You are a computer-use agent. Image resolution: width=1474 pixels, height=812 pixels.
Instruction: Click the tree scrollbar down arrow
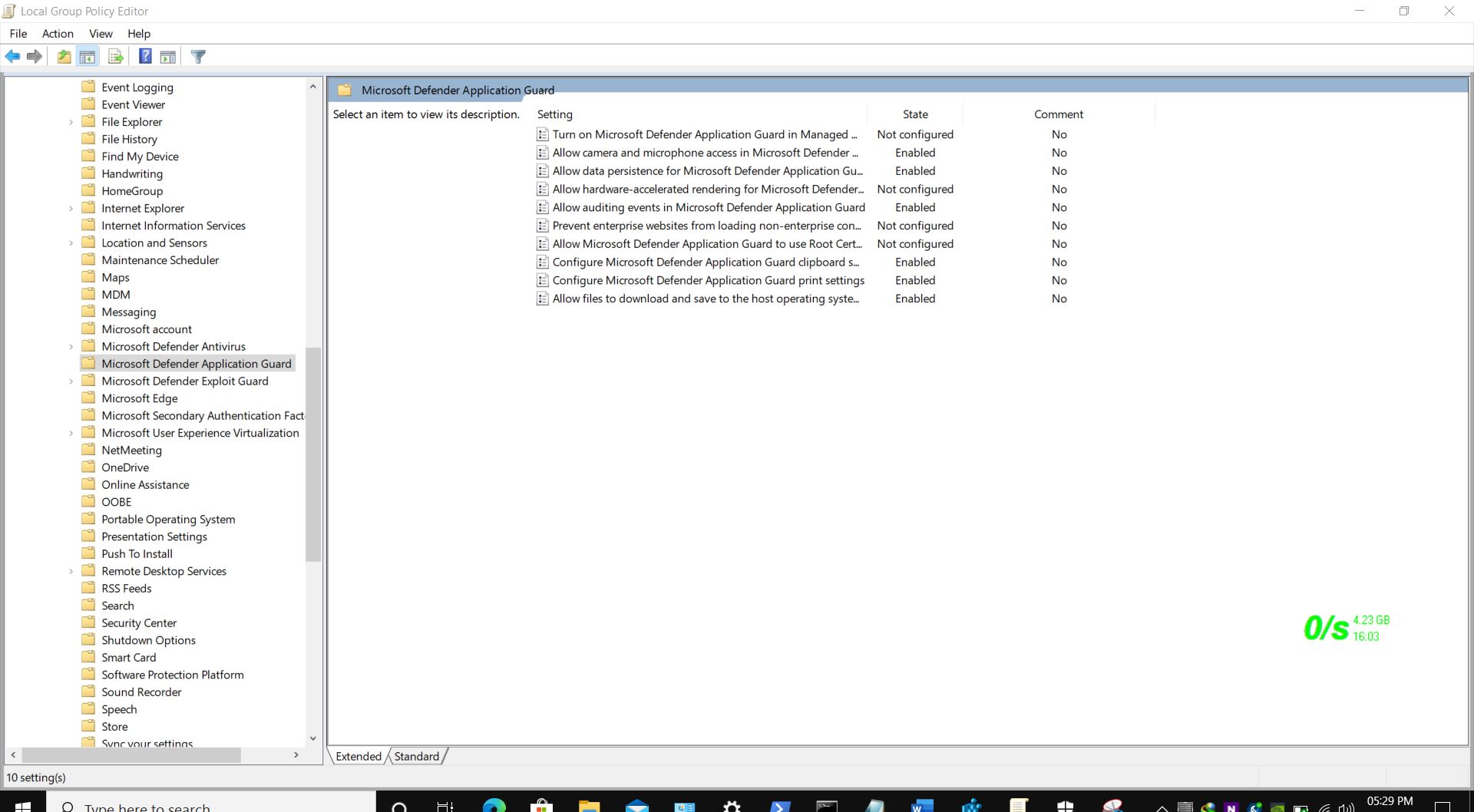312,738
